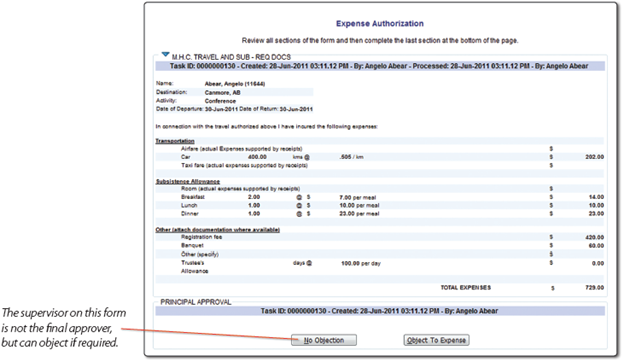The image size is (624, 362).
Task: Click the underlined Transportation heading
Action: [175, 141]
